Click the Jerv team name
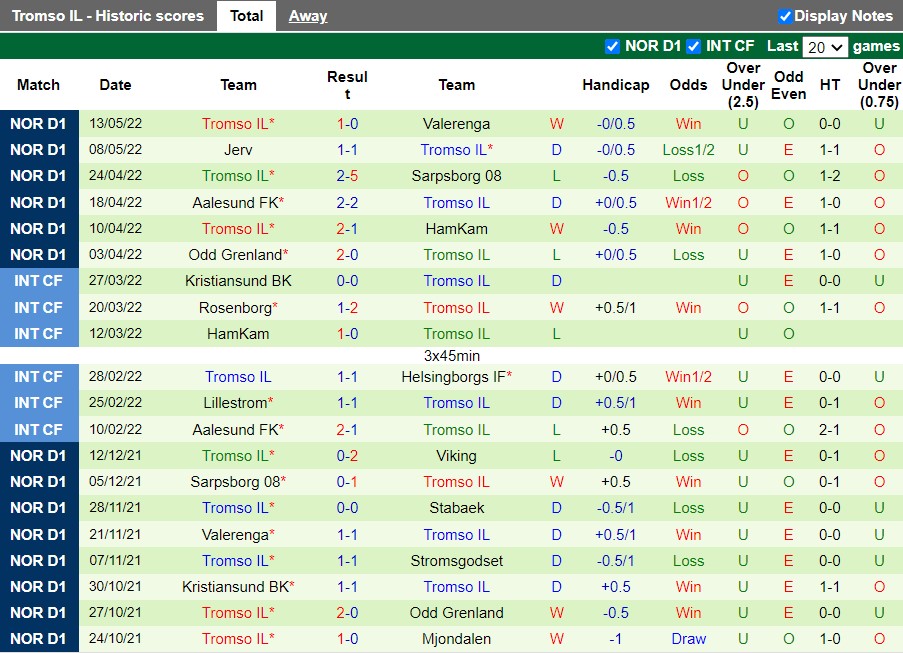The height and width of the screenshot is (653, 903). click(238, 150)
